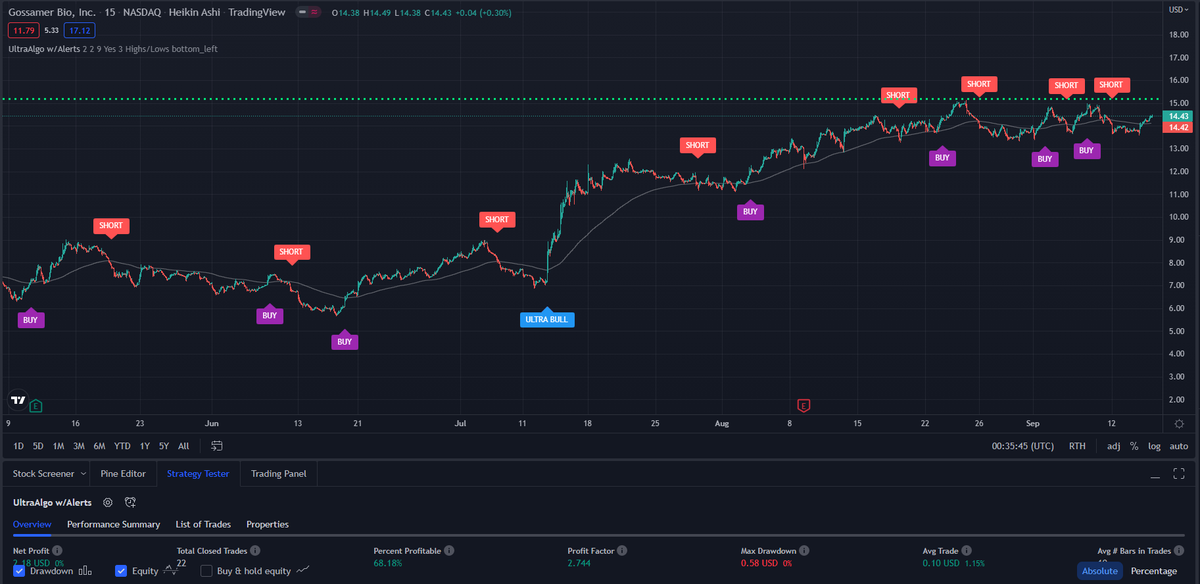
Task: Open chart axis settings gear icon
Action: [1179, 424]
